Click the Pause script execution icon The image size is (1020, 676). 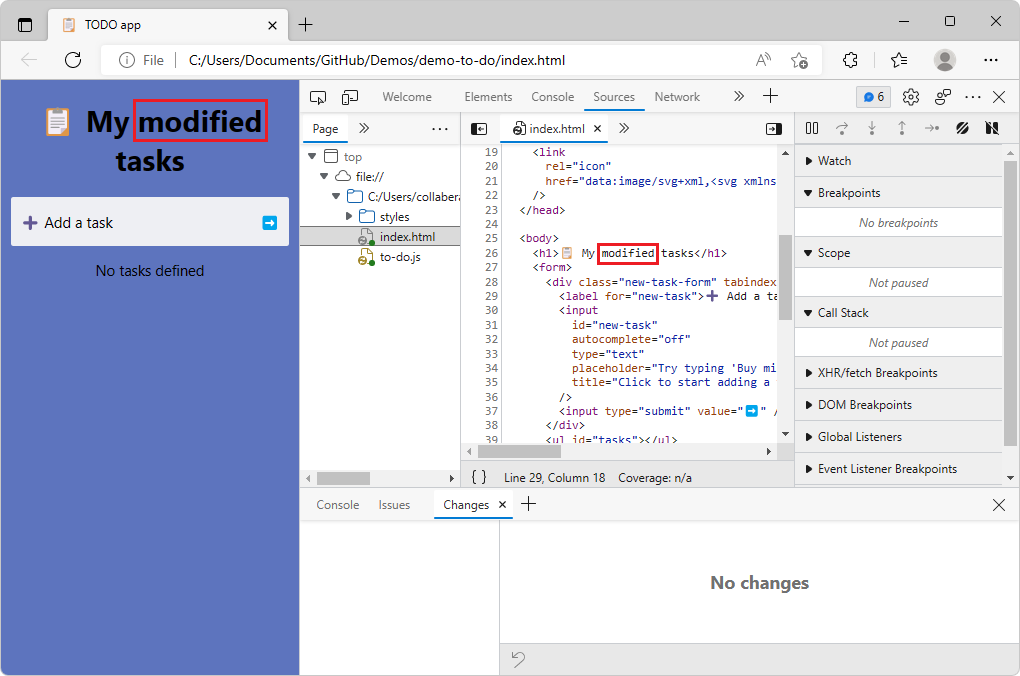tap(813, 128)
